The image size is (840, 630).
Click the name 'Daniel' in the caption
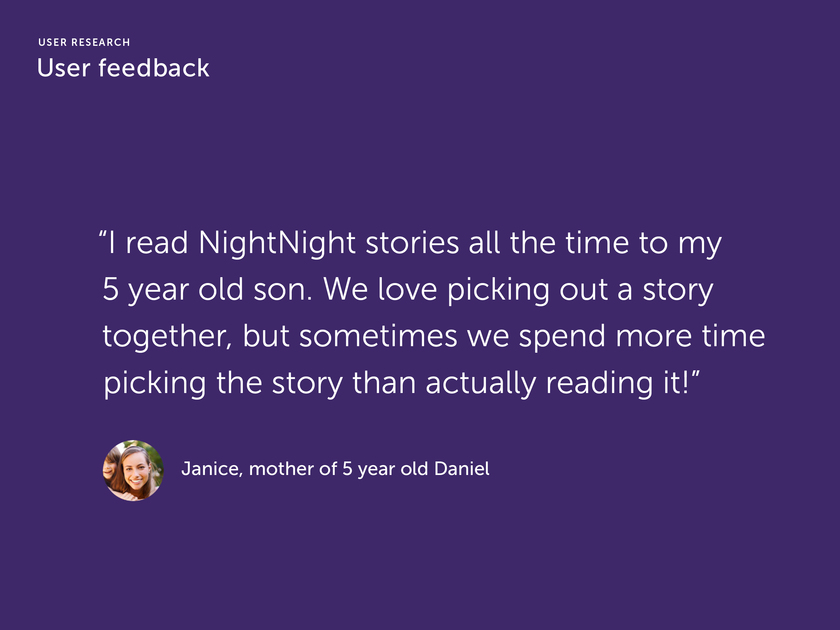pyautogui.click(x=462, y=469)
